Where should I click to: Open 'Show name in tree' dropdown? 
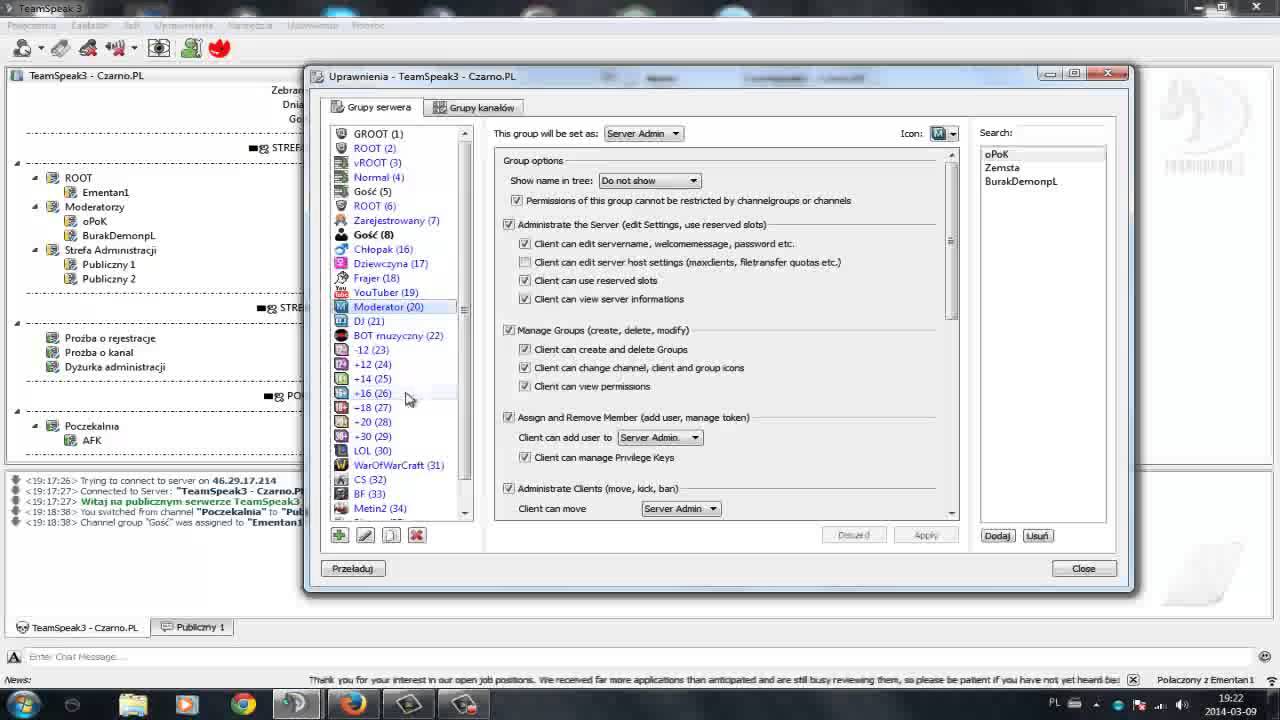pyautogui.click(x=650, y=181)
